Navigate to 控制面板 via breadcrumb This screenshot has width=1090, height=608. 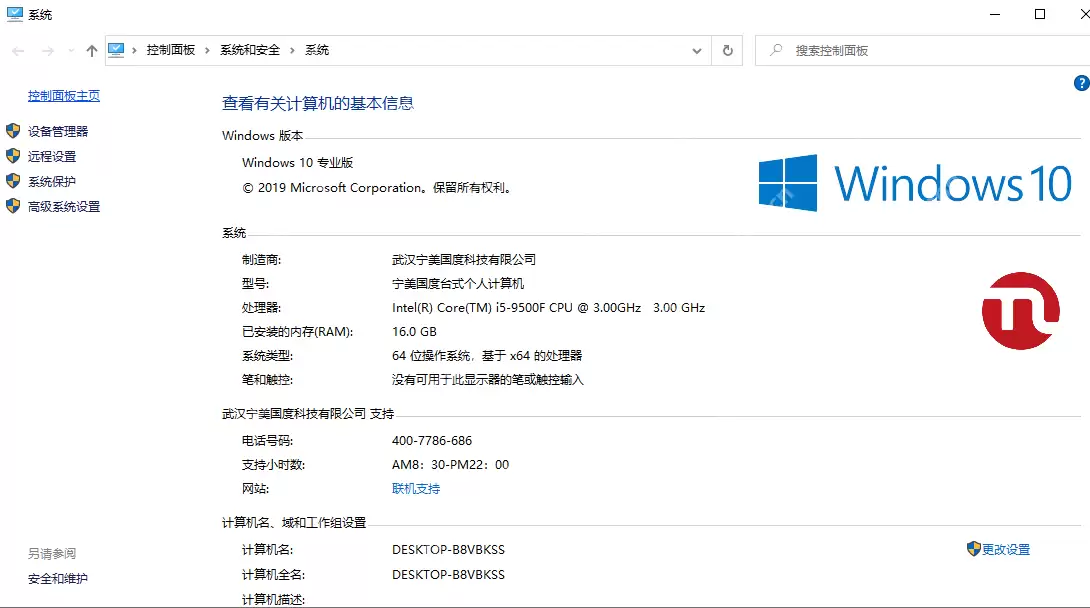point(171,49)
